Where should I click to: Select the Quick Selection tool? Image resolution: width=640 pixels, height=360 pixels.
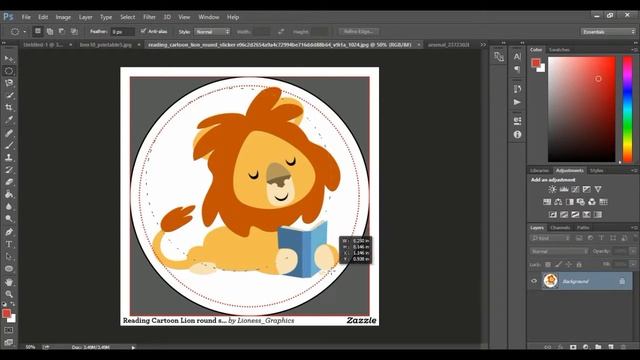tap(9, 96)
